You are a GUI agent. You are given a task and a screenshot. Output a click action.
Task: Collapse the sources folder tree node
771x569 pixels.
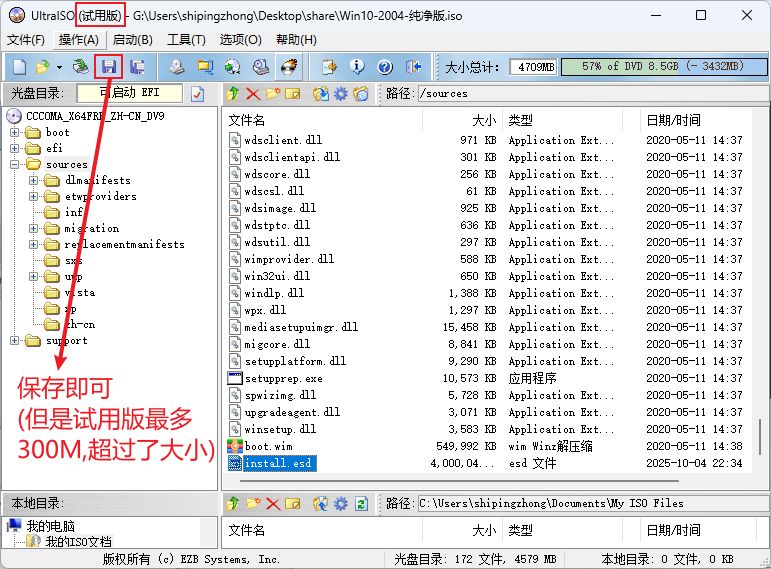coord(16,164)
